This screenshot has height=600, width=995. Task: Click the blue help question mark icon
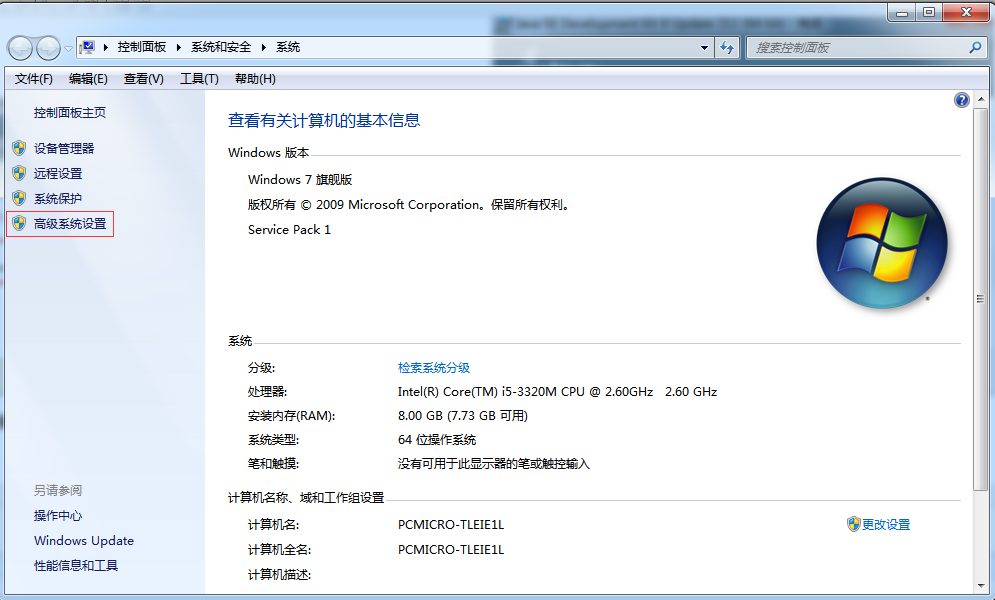click(962, 100)
